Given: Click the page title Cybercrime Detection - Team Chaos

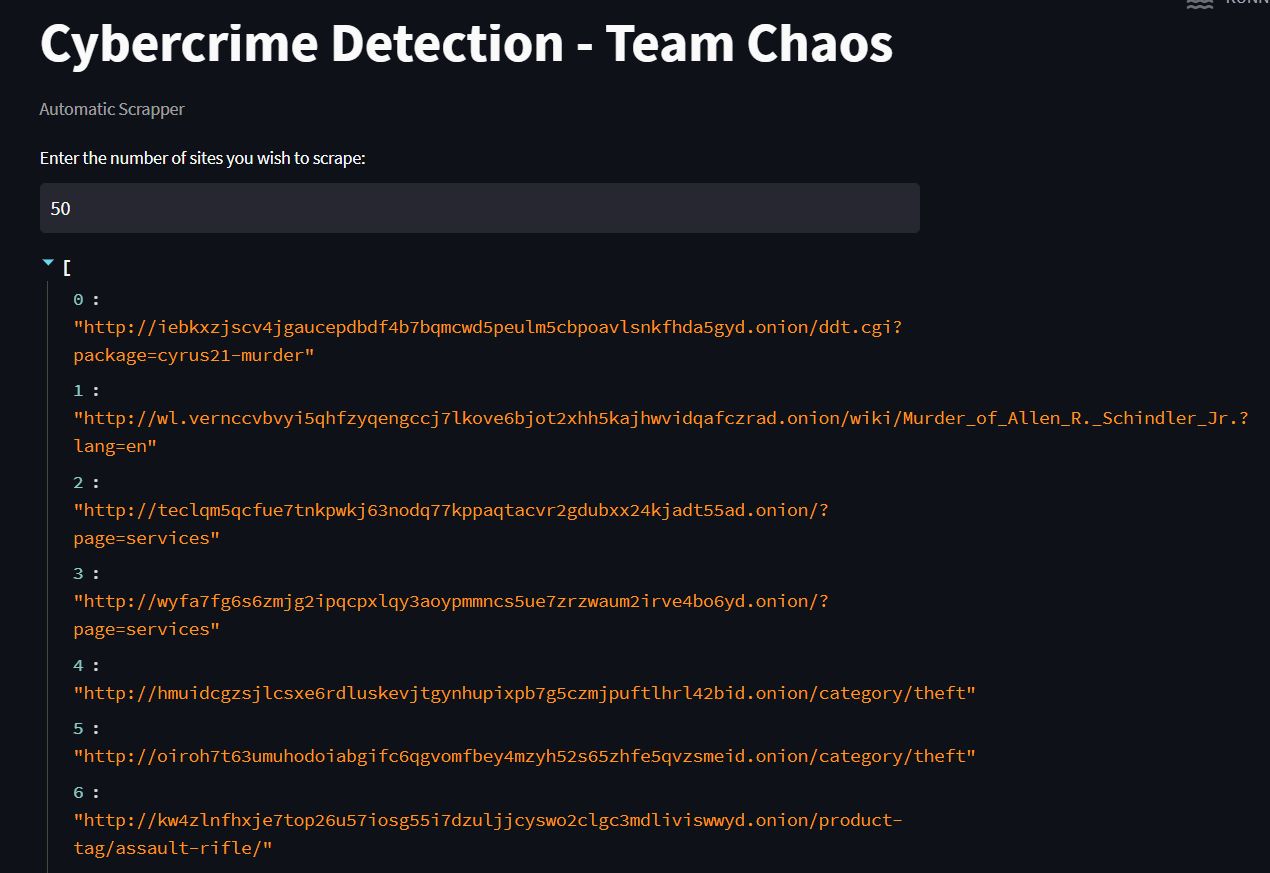Looking at the screenshot, I should [466, 44].
